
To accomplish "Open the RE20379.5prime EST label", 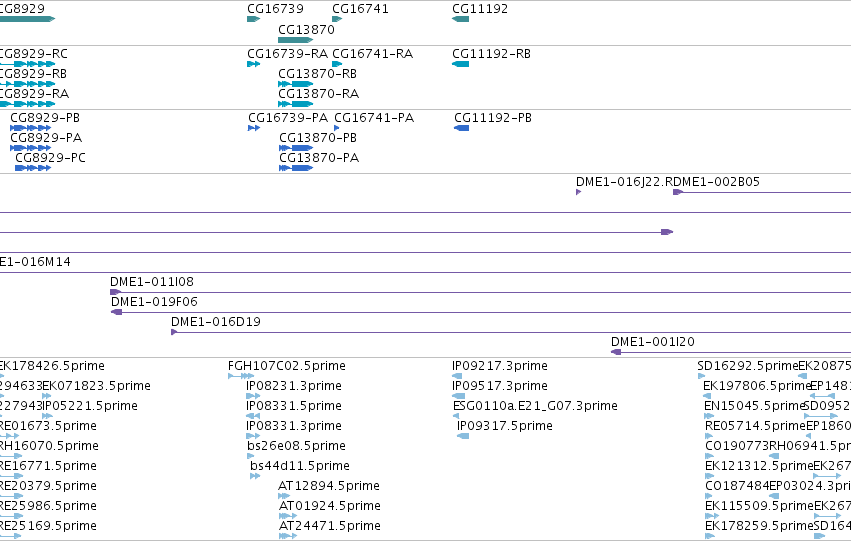I will point(48,486).
